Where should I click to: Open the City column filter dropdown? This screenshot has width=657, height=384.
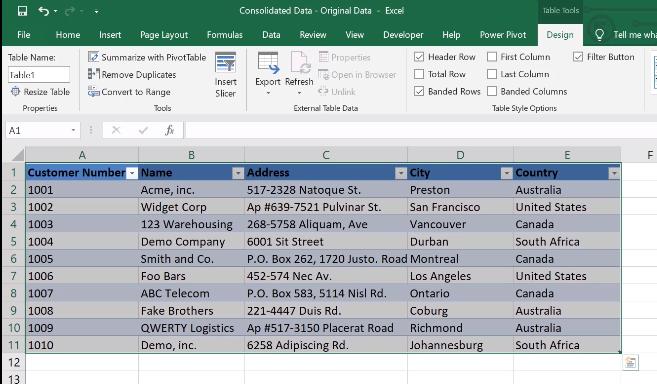coord(507,173)
